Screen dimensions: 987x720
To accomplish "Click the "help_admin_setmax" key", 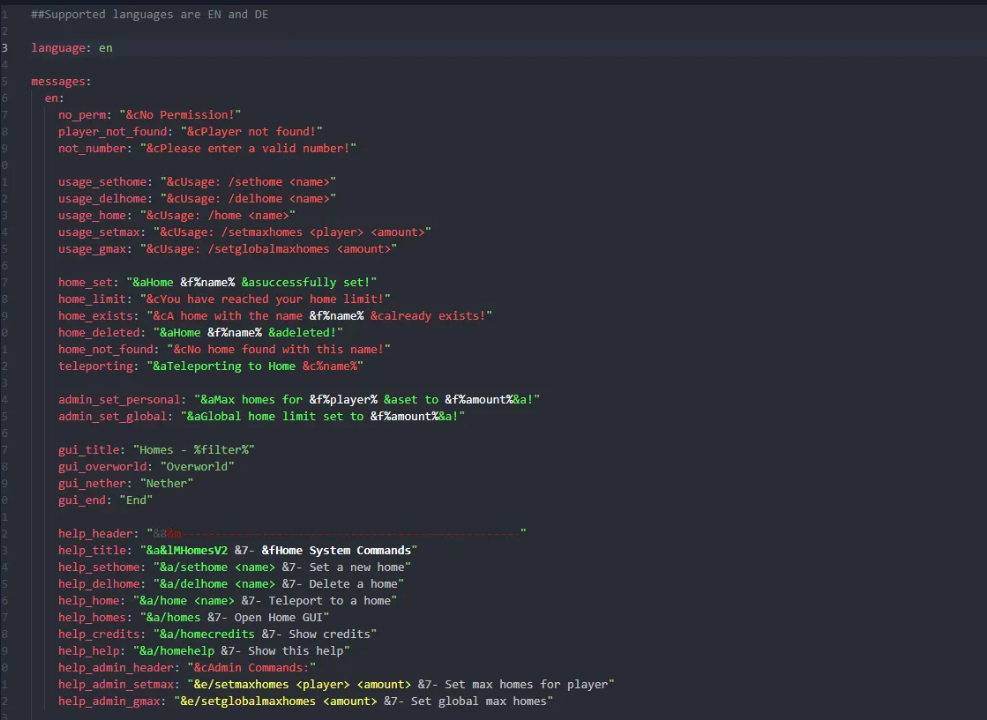I will [115, 685].
